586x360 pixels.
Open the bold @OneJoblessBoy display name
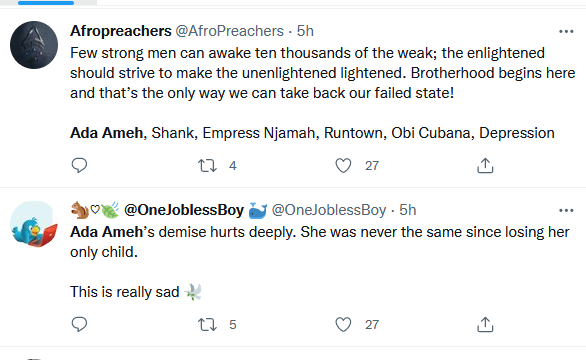click(183, 210)
